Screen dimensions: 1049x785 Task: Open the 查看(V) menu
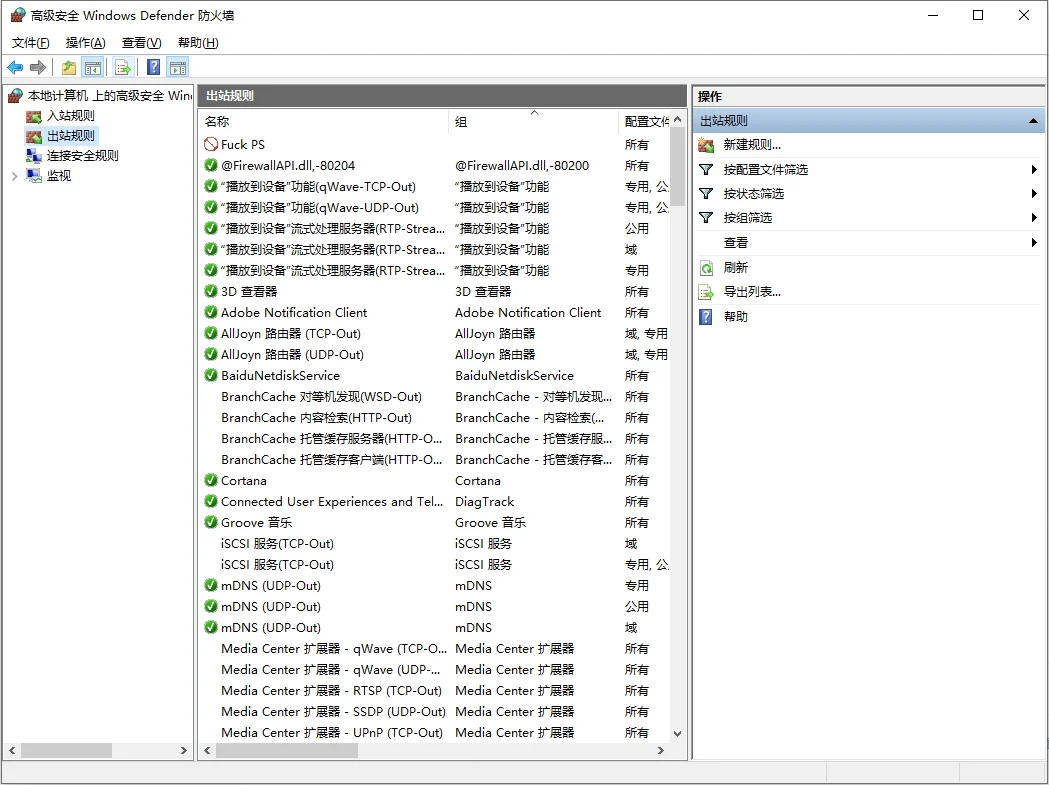[141, 43]
